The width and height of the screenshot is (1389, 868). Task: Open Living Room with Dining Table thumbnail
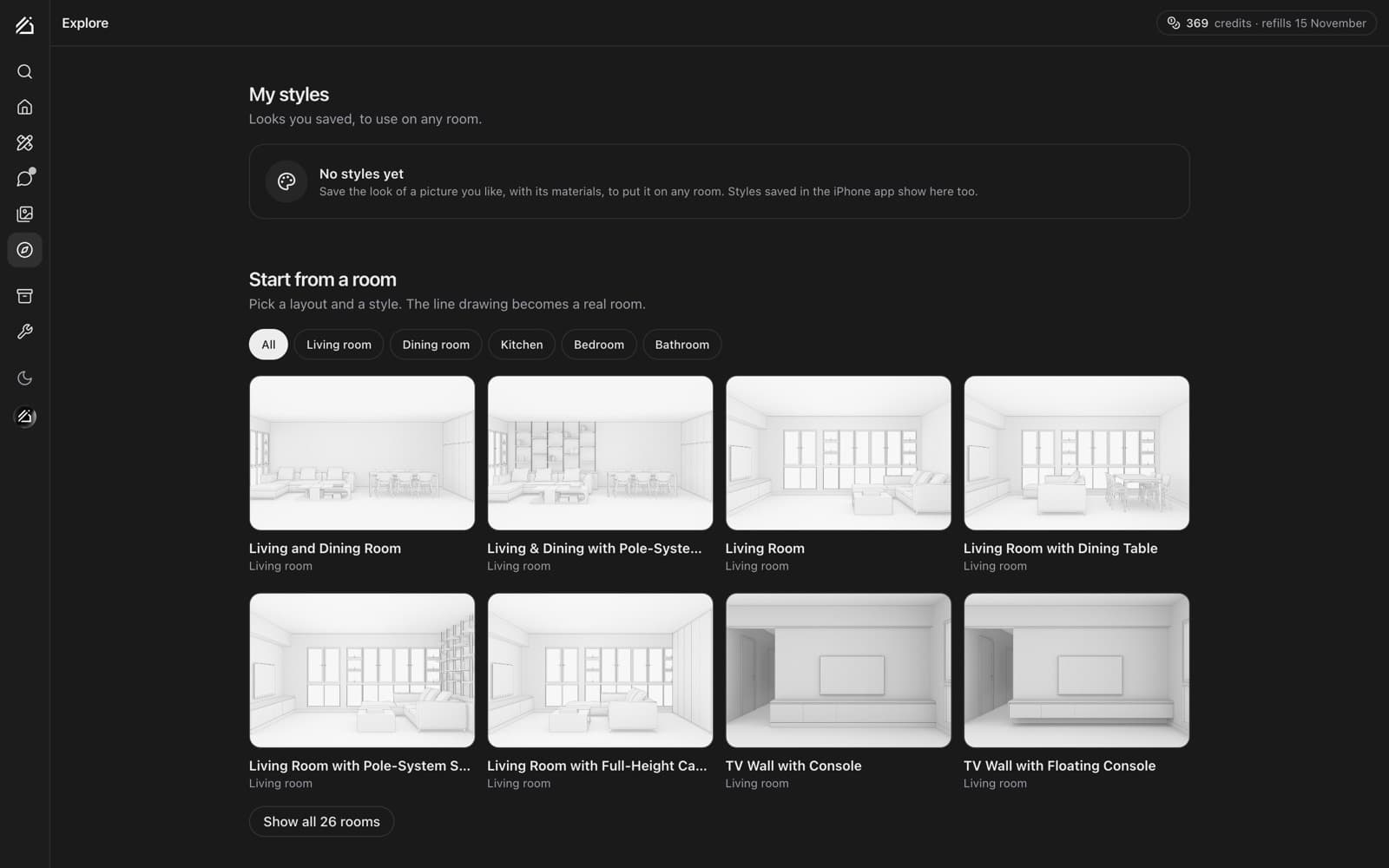1076,453
